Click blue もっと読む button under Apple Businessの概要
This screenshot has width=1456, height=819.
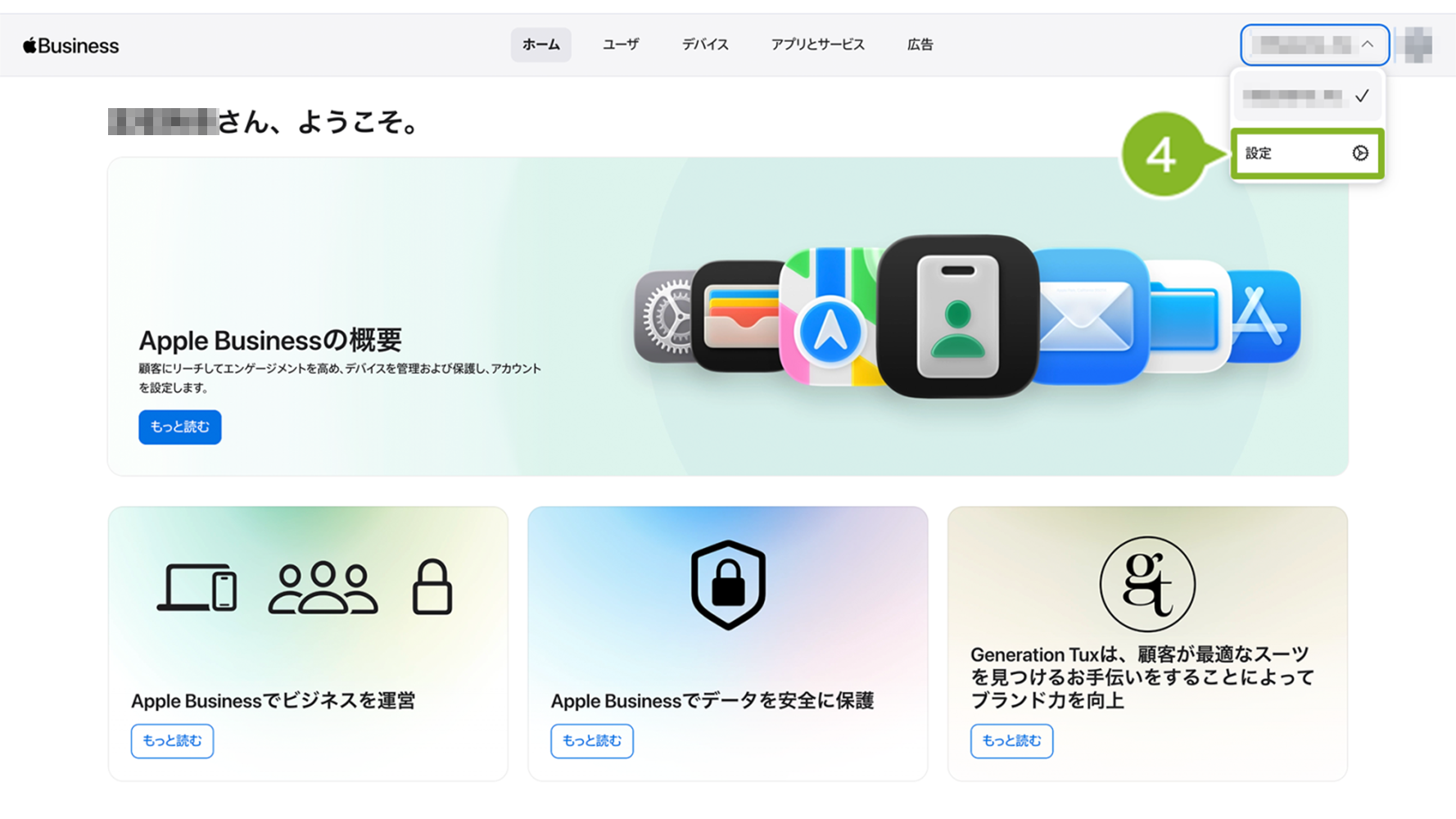[x=179, y=427]
